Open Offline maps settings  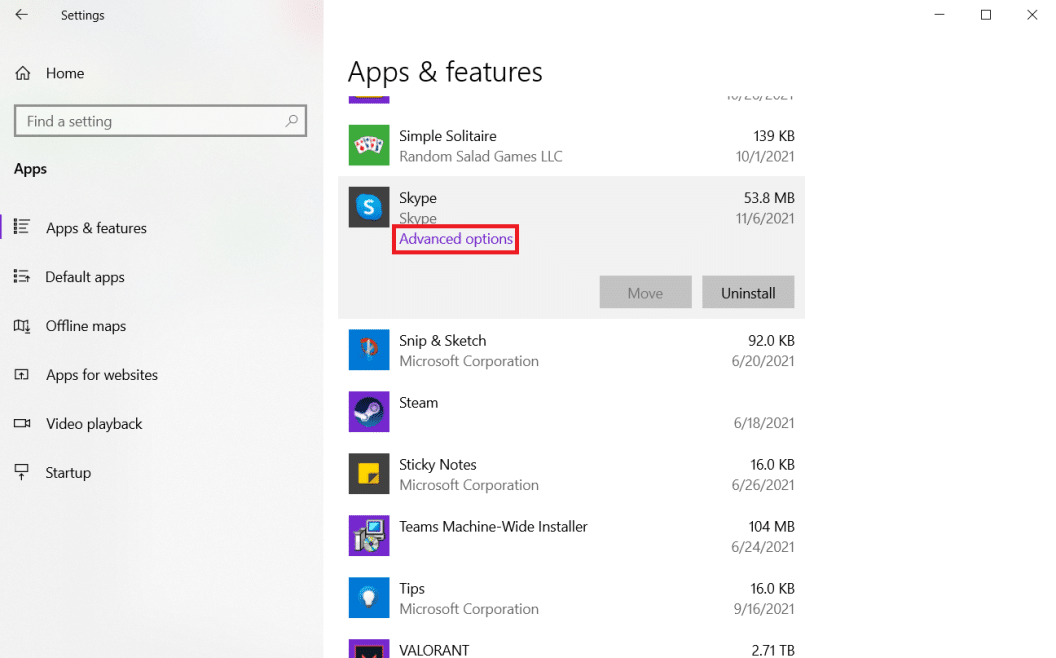pyautogui.click(x=86, y=326)
